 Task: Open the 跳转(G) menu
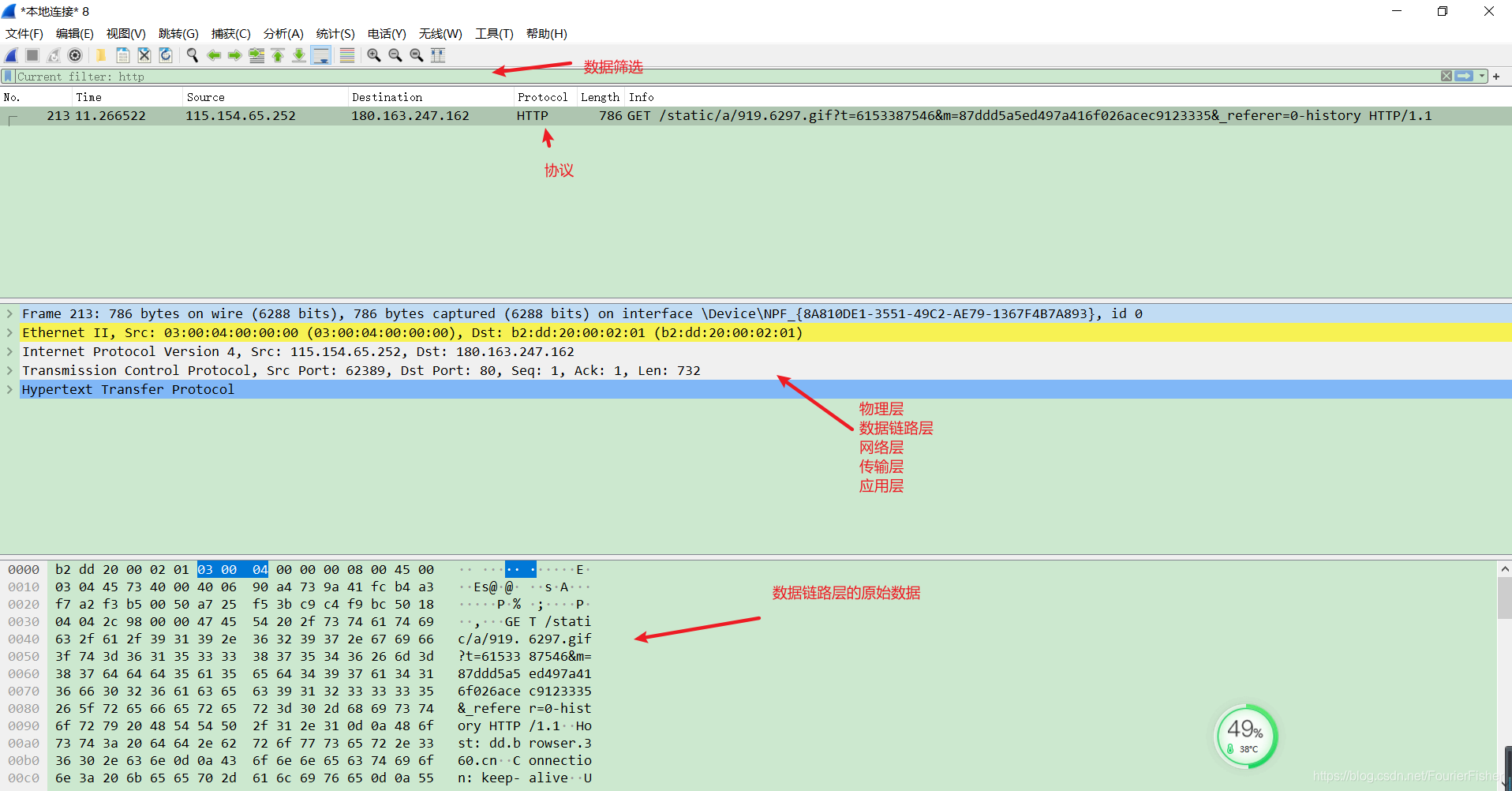click(x=178, y=34)
